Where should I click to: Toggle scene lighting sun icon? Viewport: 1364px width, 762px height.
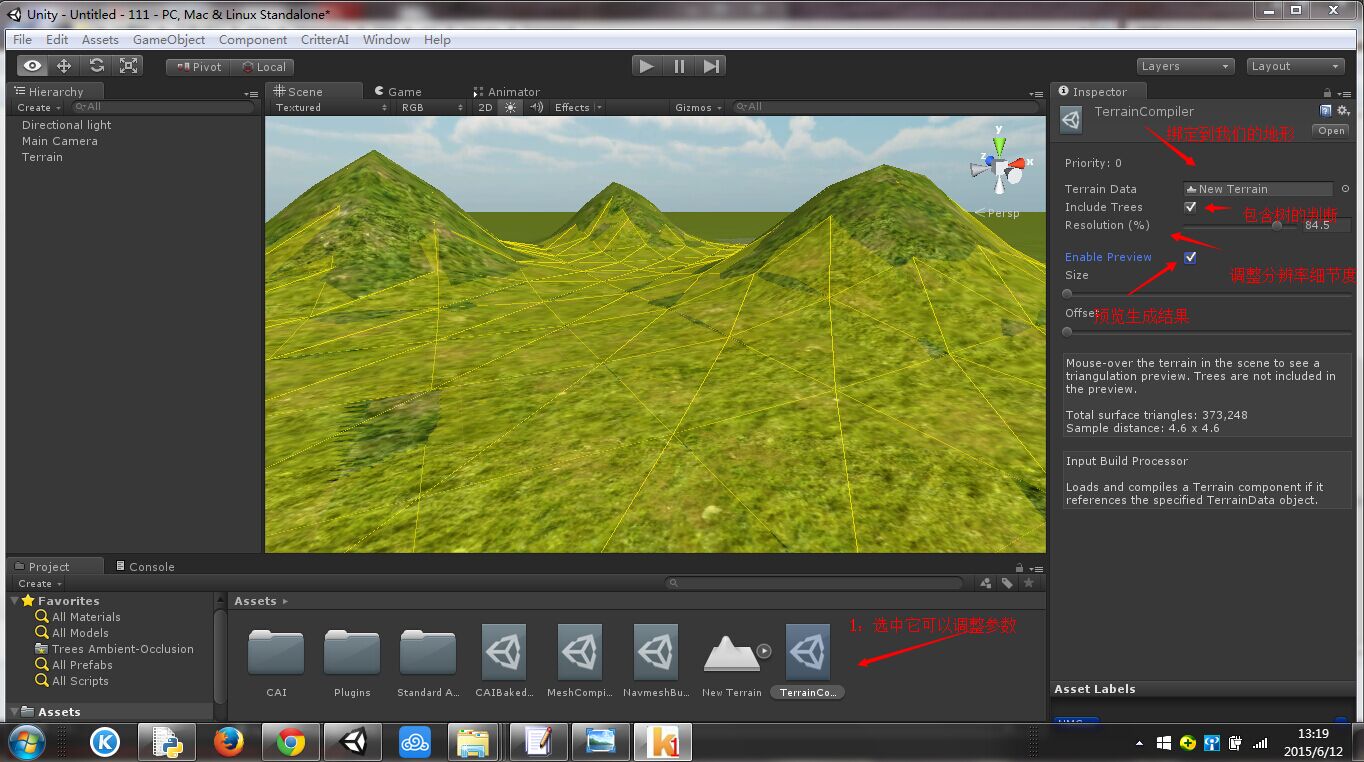(x=511, y=107)
